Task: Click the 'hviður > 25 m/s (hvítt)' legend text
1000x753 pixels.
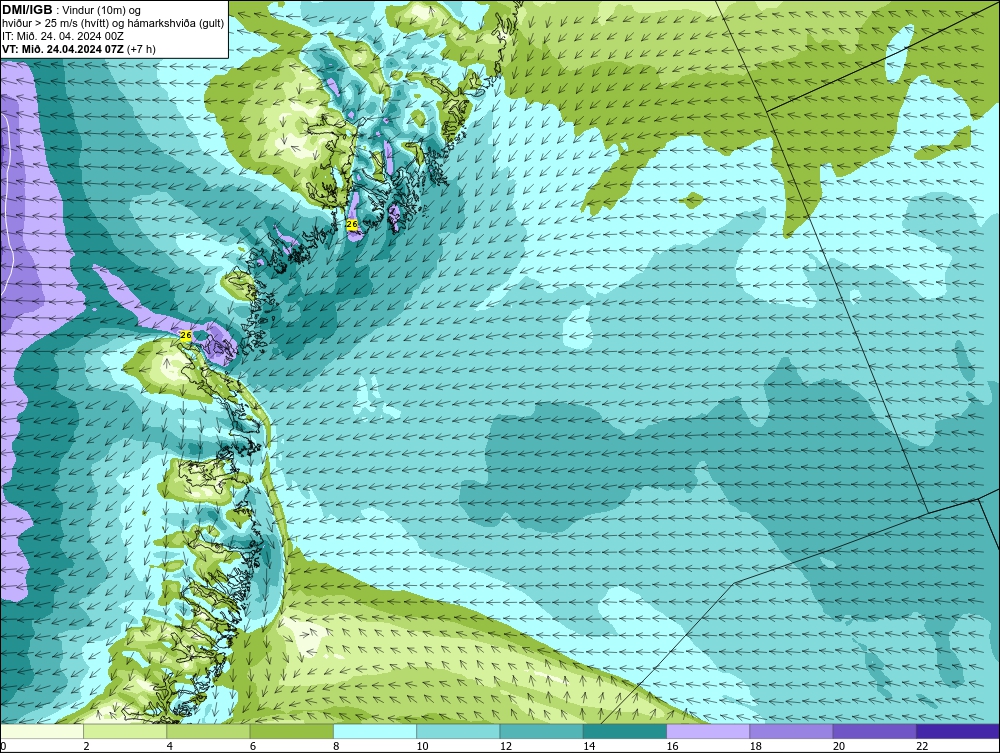Action: pos(55,24)
